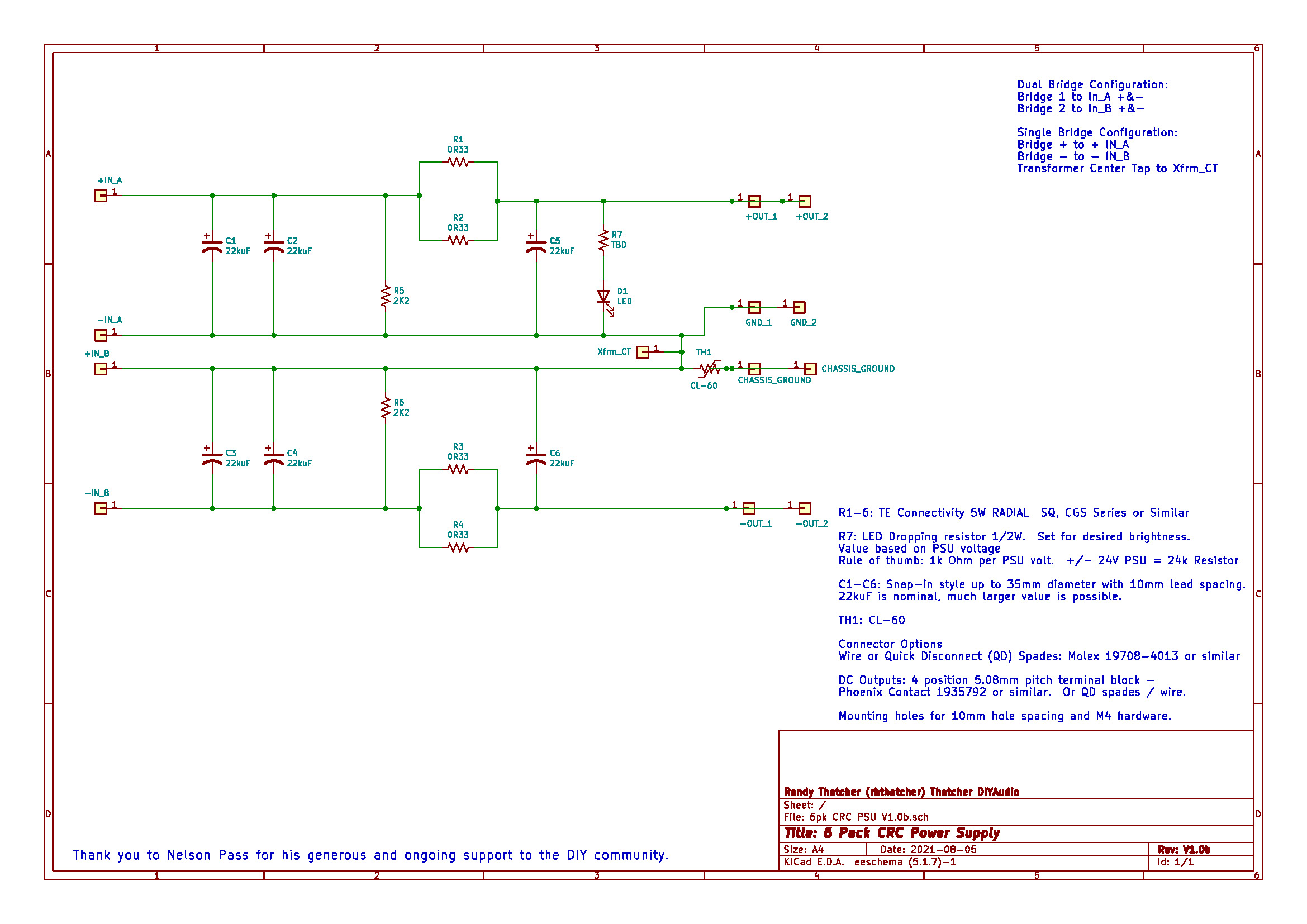Click 'Title: 6 Pack CRC Power Supply'
Viewport: 1307px width, 924px height.
[x=891, y=833]
